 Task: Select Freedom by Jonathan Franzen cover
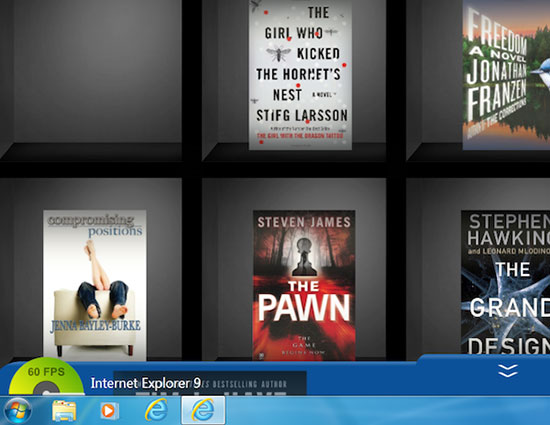(506, 75)
